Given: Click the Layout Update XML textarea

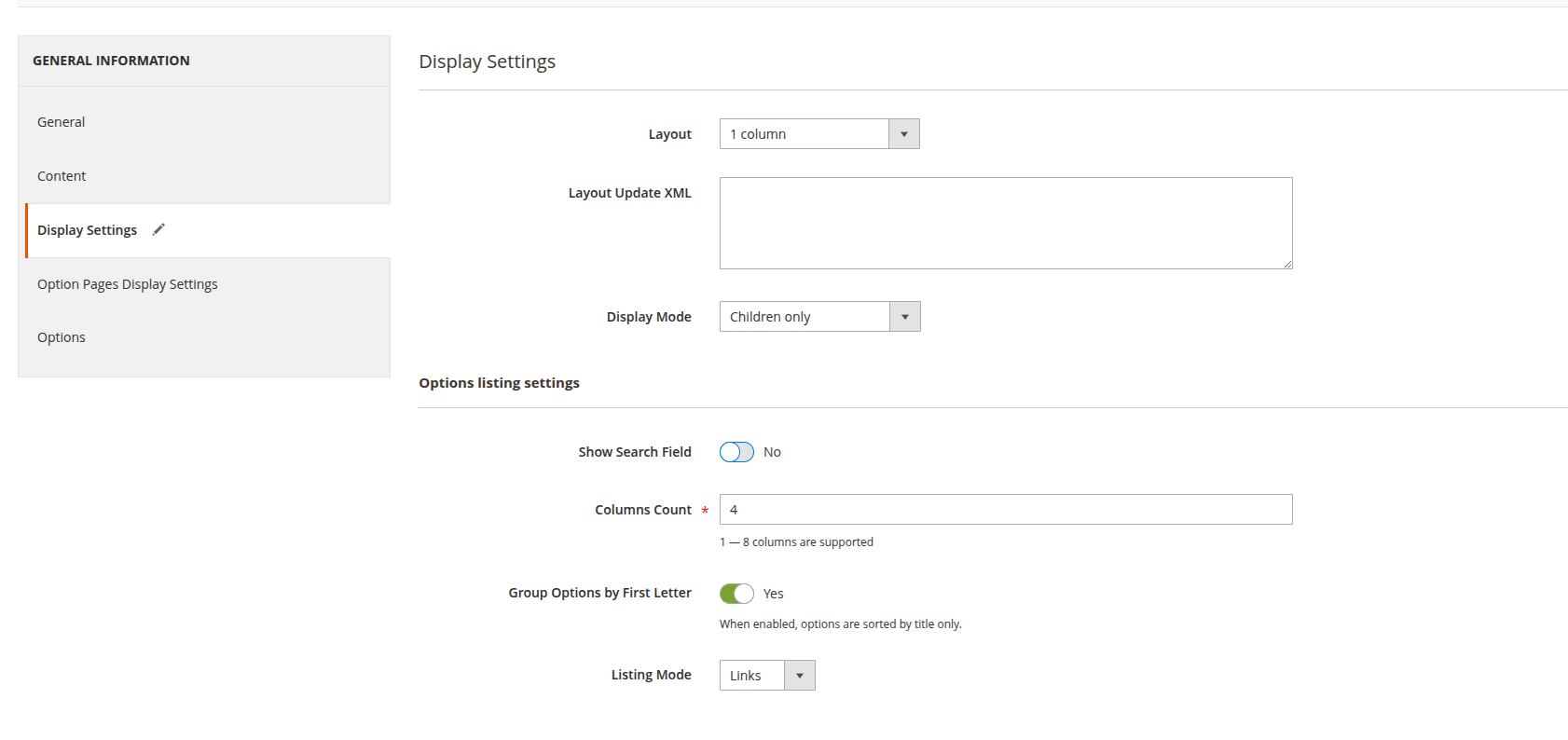Looking at the screenshot, I should tap(1006, 224).
